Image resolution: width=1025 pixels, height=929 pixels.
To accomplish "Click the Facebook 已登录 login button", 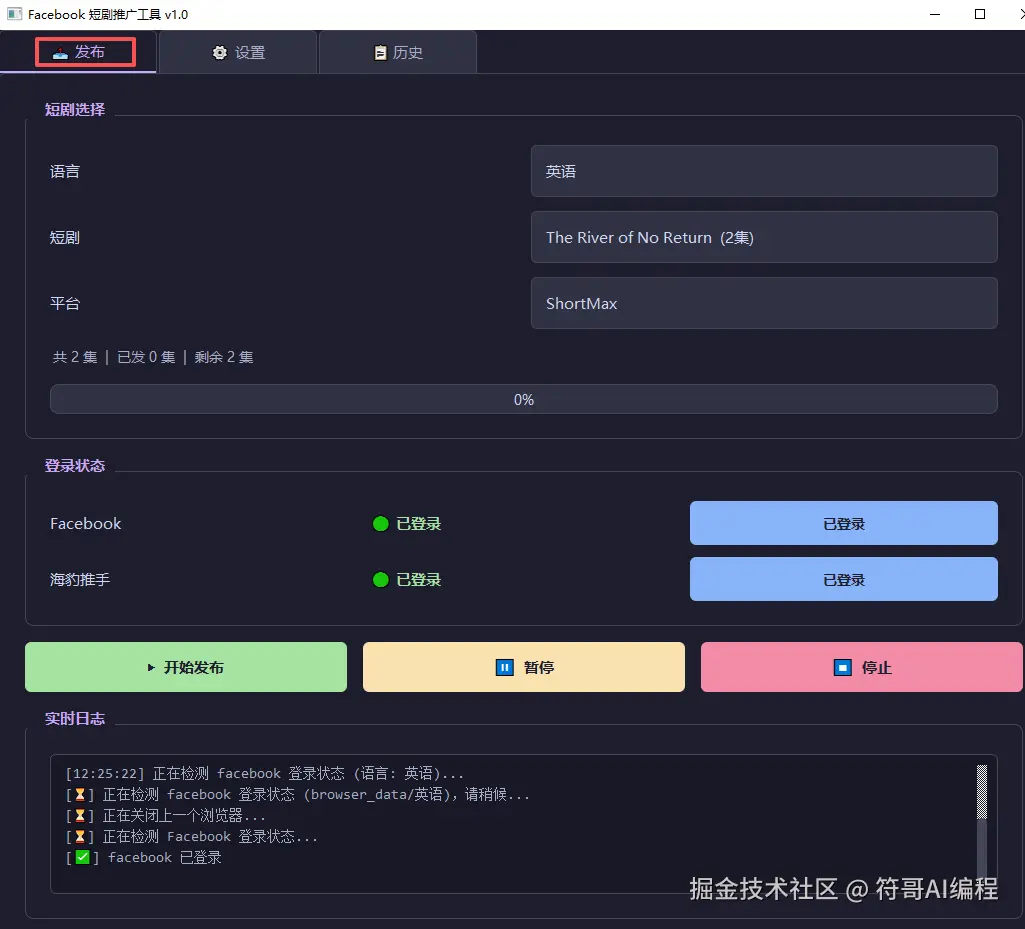I will [843, 523].
